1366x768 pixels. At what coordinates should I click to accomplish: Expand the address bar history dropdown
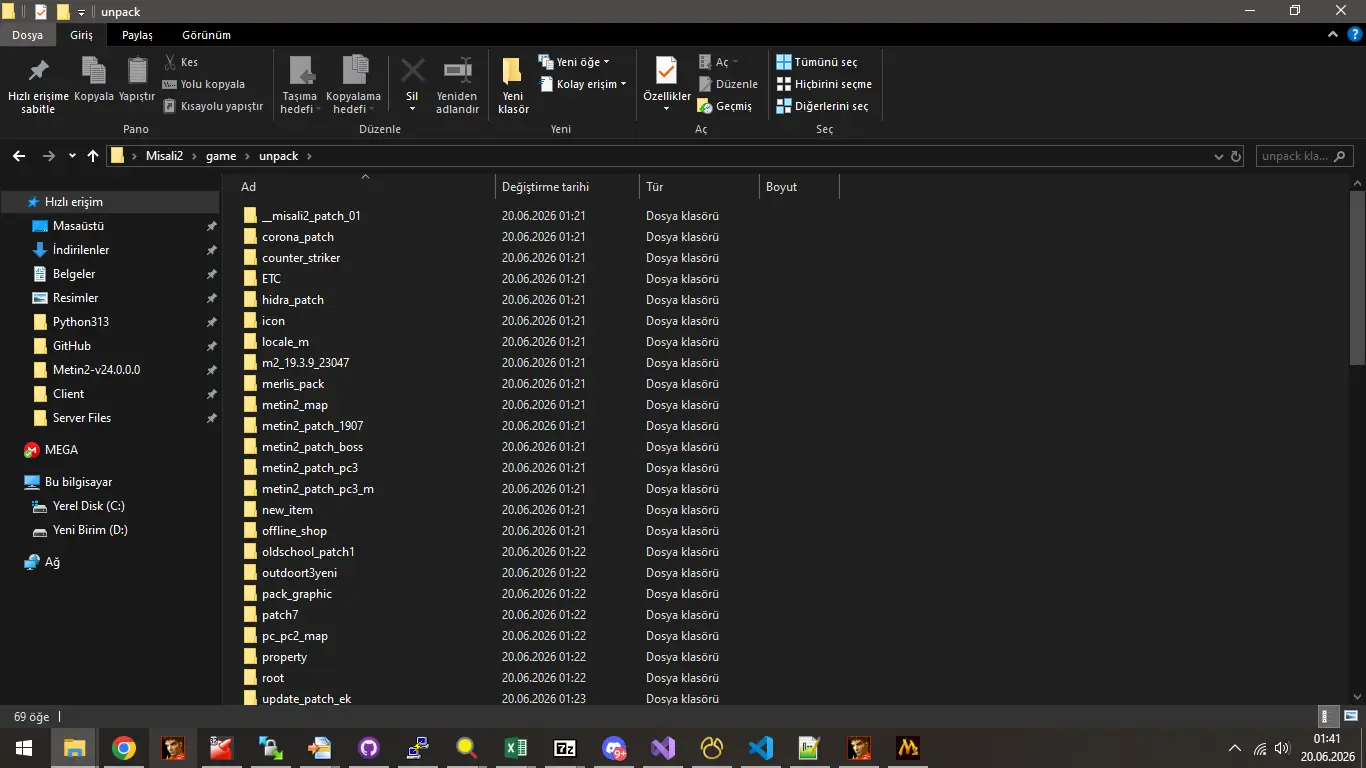pos(1218,156)
